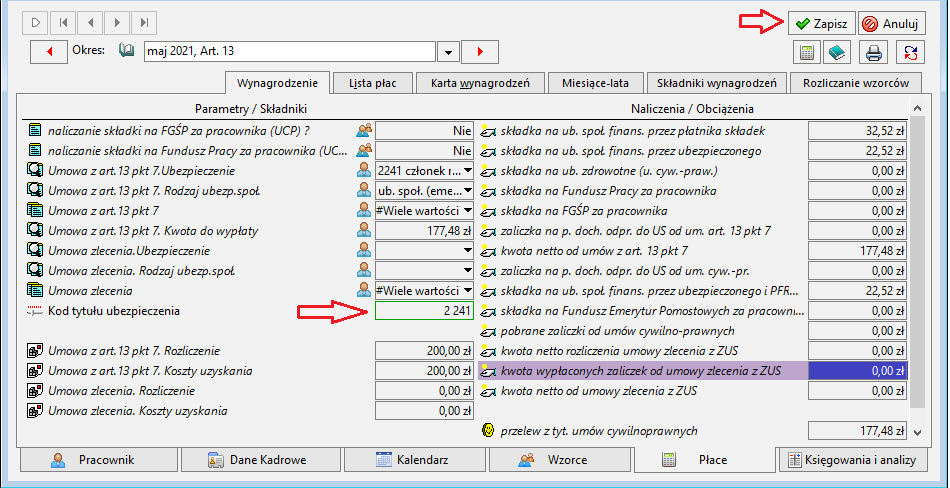Click the group icon beside FGŚP Nie value
The image size is (950, 488).
(364, 130)
